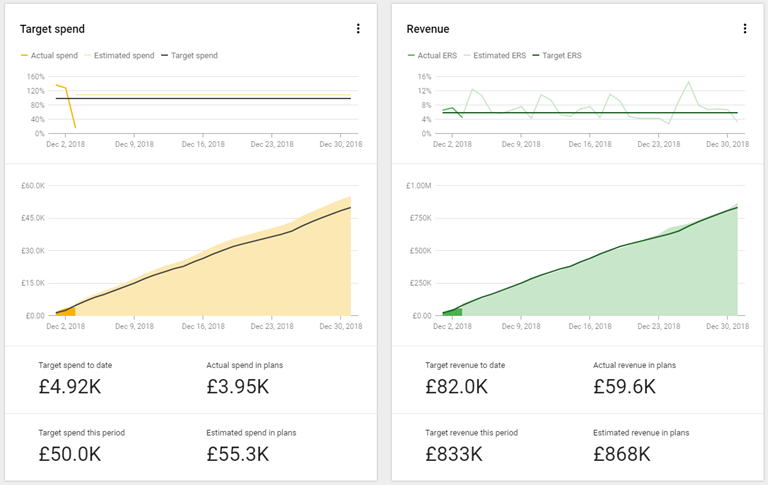Click the dark green actual revenue area in cumulative chart
This screenshot has height=485, width=768.
click(456, 312)
